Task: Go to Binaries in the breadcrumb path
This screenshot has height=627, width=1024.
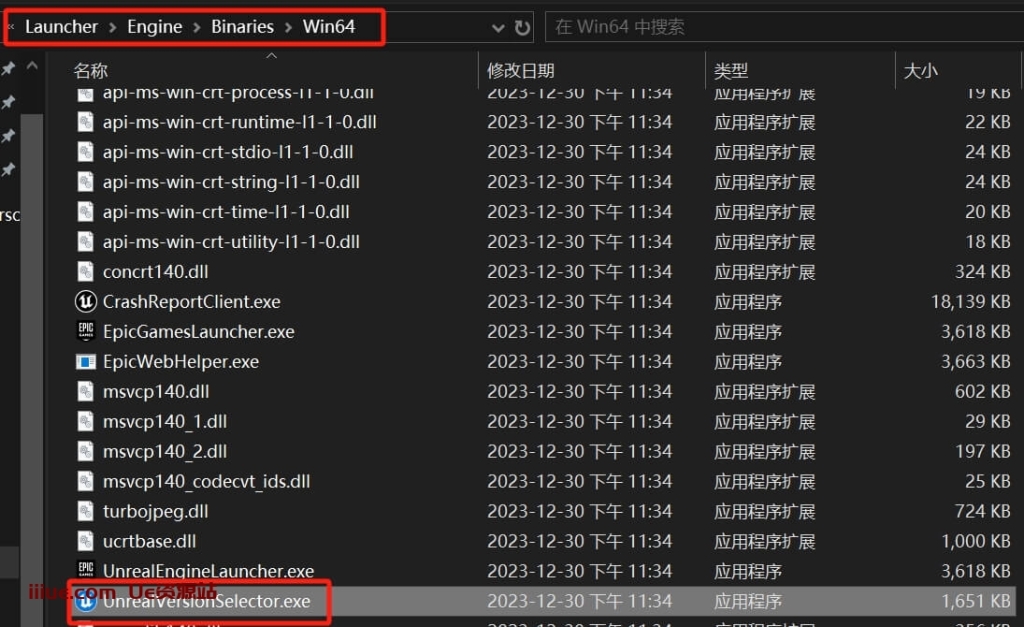Action: click(242, 27)
